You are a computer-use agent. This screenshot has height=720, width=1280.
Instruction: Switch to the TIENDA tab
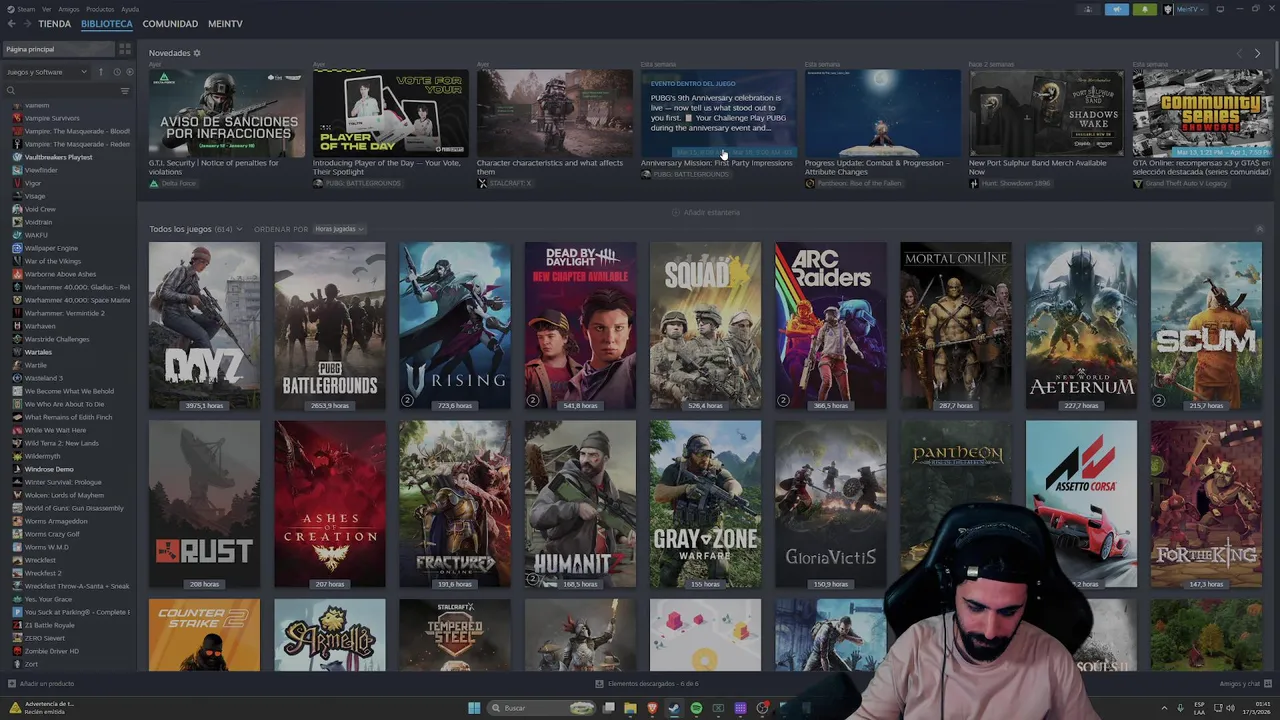tap(54, 23)
